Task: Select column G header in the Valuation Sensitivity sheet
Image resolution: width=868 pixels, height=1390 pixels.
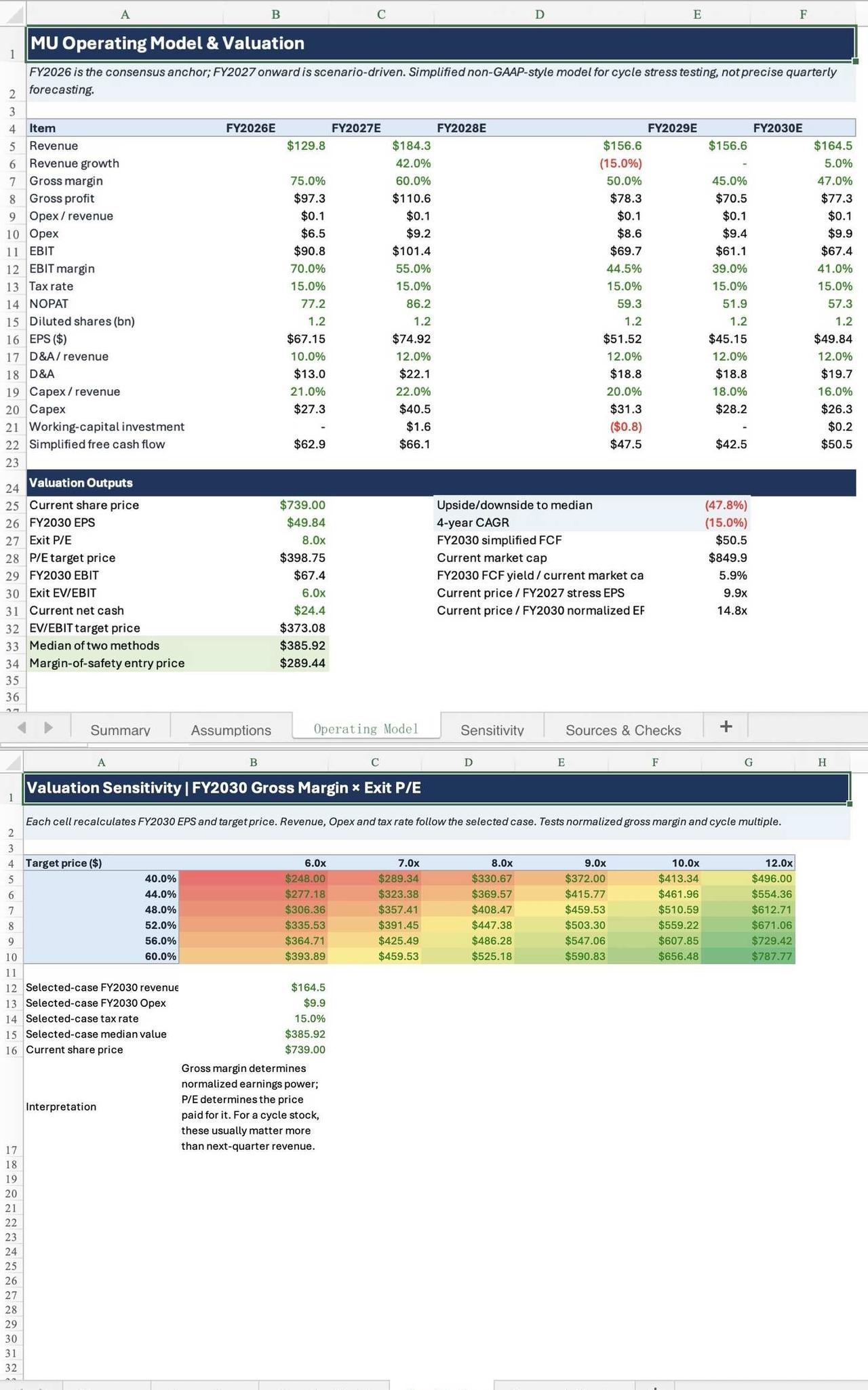Action: [748, 762]
